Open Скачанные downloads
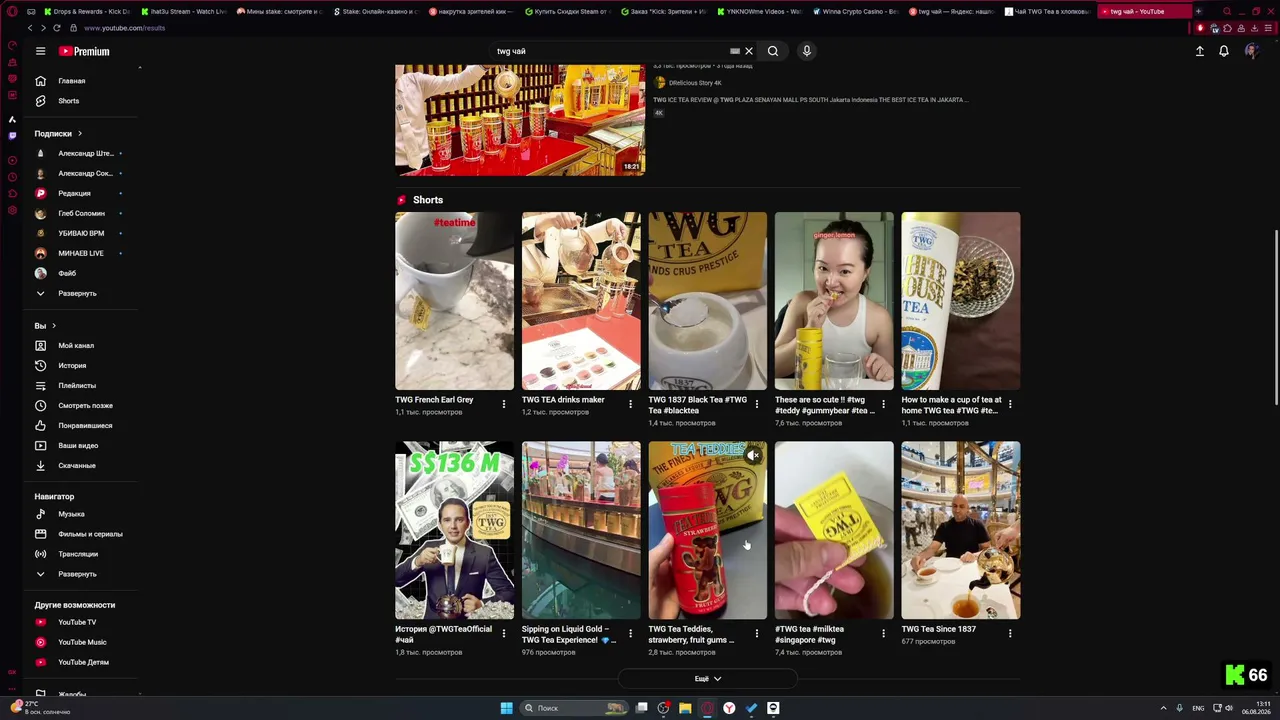 77,466
